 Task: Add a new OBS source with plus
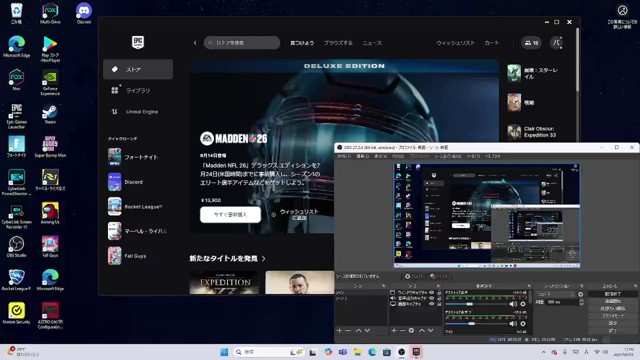393,330
